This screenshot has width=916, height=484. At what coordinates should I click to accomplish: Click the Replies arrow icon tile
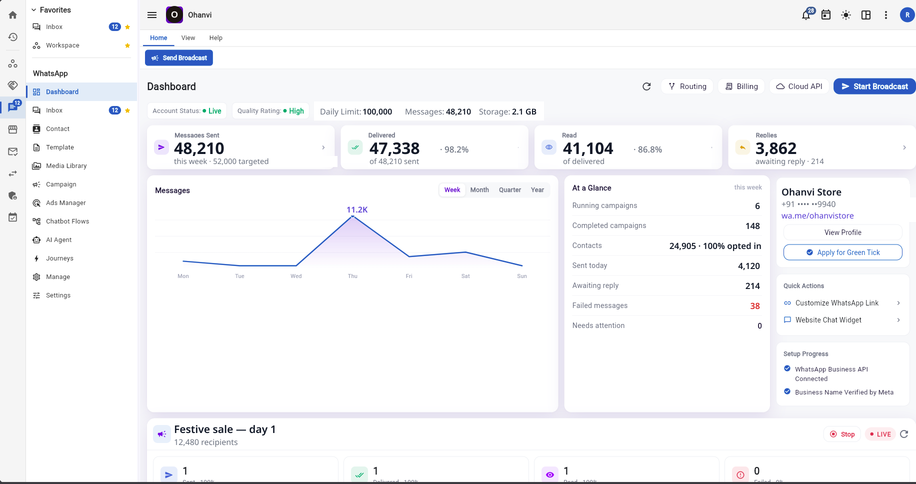coord(742,148)
